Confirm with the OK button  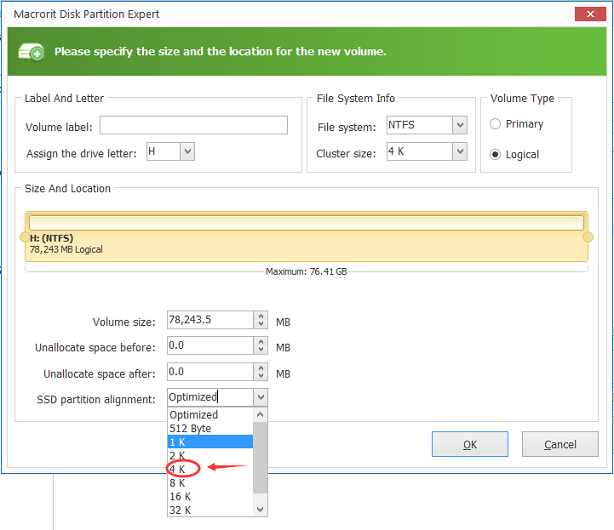tap(470, 444)
